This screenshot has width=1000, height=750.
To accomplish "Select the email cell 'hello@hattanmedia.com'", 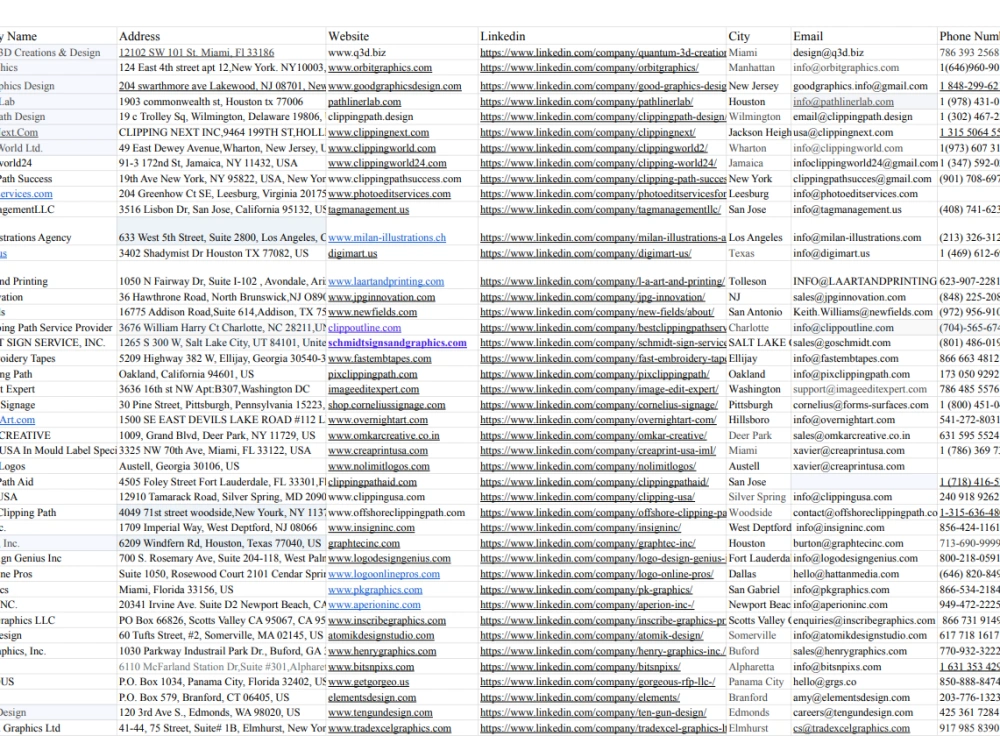I will tap(864, 574).
